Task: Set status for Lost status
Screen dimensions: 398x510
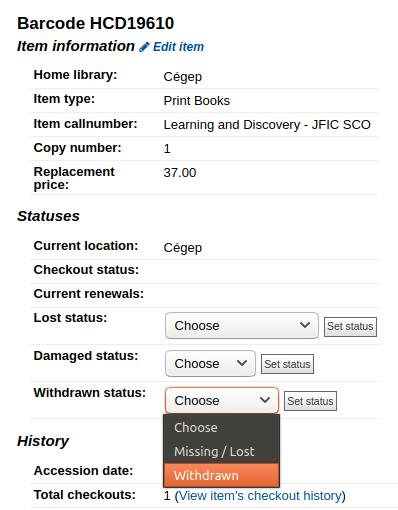Action: (350, 327)
